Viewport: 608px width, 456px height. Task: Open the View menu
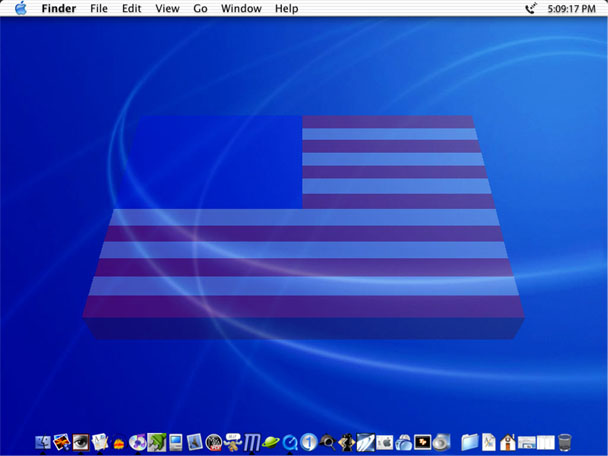pos(167,9)
